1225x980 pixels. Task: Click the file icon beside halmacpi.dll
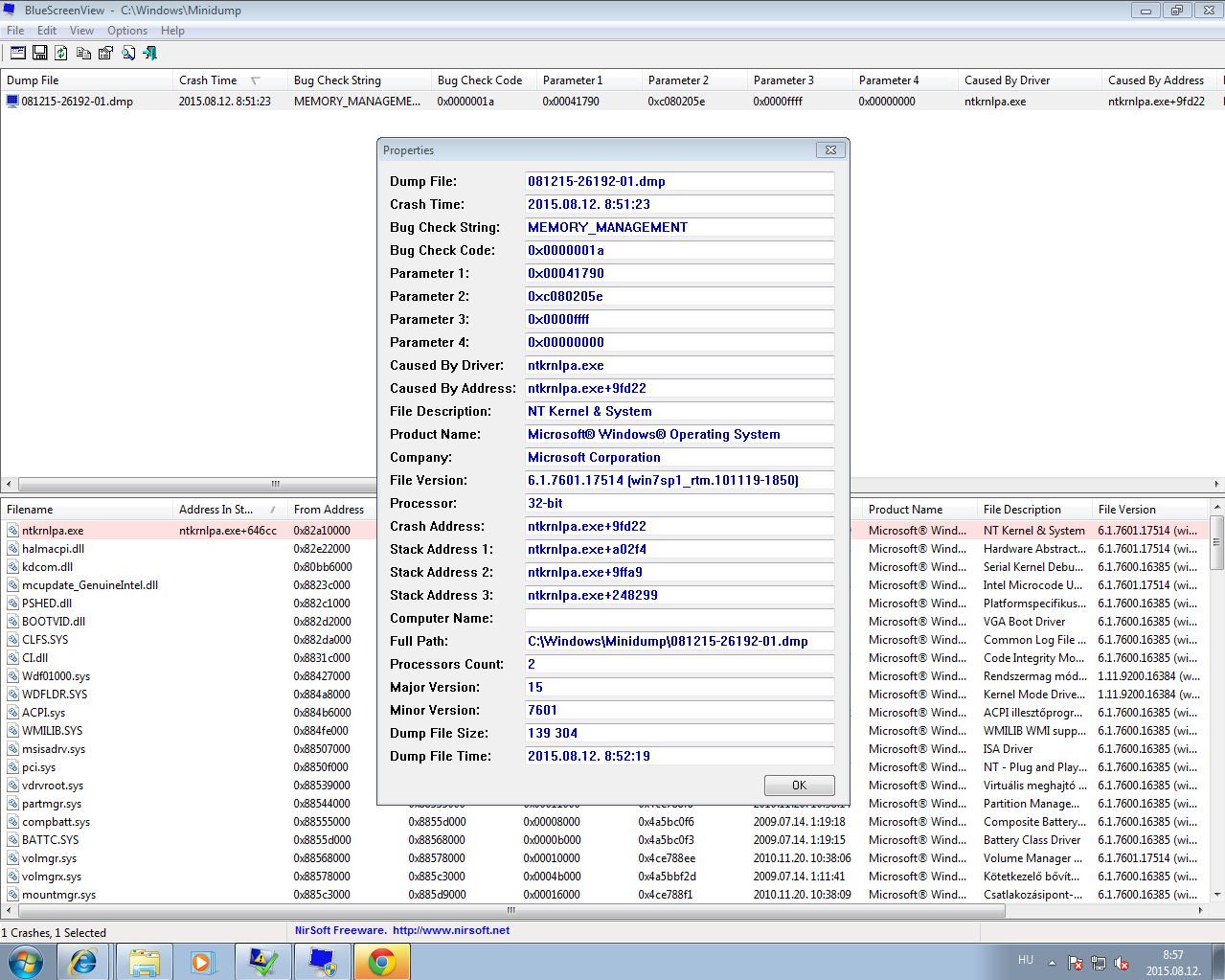click(12, 548)
